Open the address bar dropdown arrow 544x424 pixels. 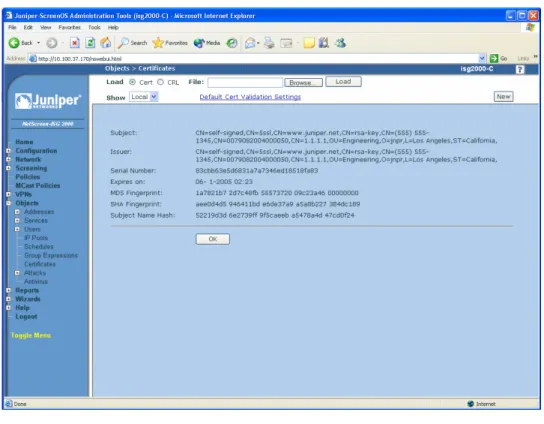(482, 58)
